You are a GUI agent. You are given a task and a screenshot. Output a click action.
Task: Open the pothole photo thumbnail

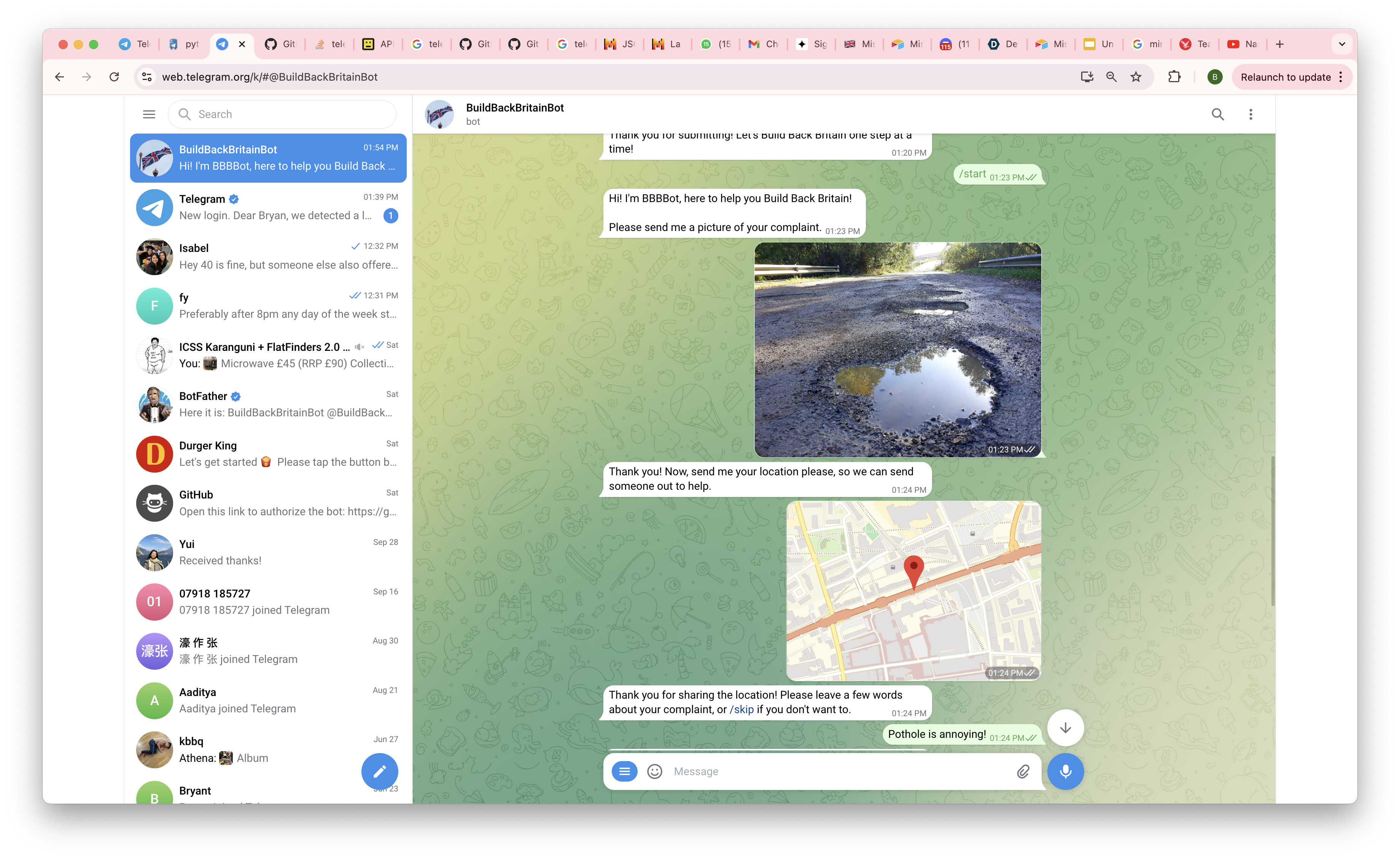tap(897, 349)
